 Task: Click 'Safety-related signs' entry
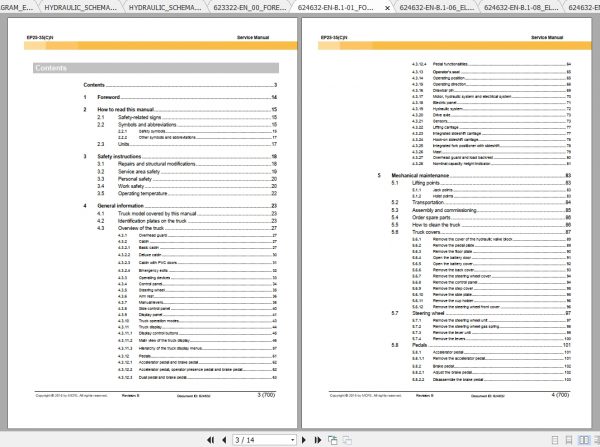tap(187, 117)
